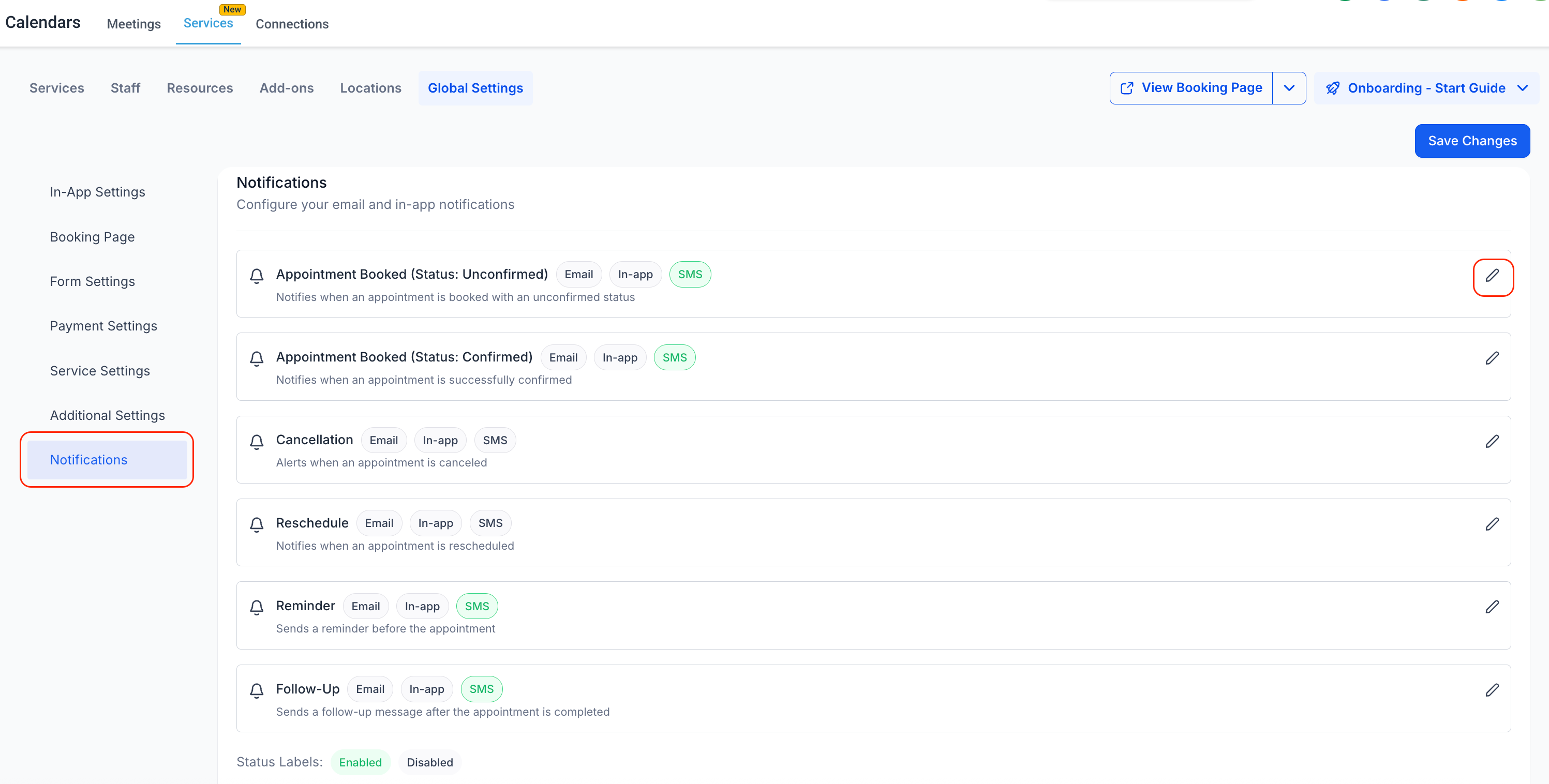Toggle Email for the Cancellation alert
This screenshot has width=1549, height=784.
pos(384,440)
